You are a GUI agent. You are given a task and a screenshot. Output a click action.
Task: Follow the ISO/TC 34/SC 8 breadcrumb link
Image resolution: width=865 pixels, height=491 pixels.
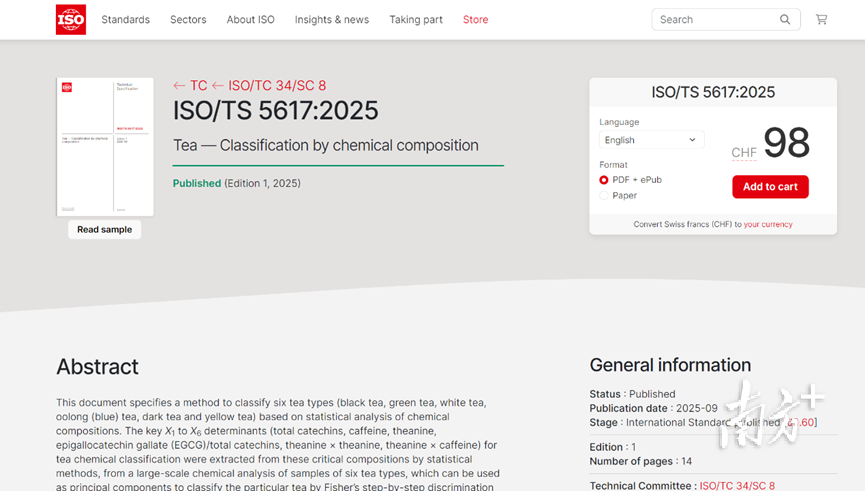coord(277,86)
